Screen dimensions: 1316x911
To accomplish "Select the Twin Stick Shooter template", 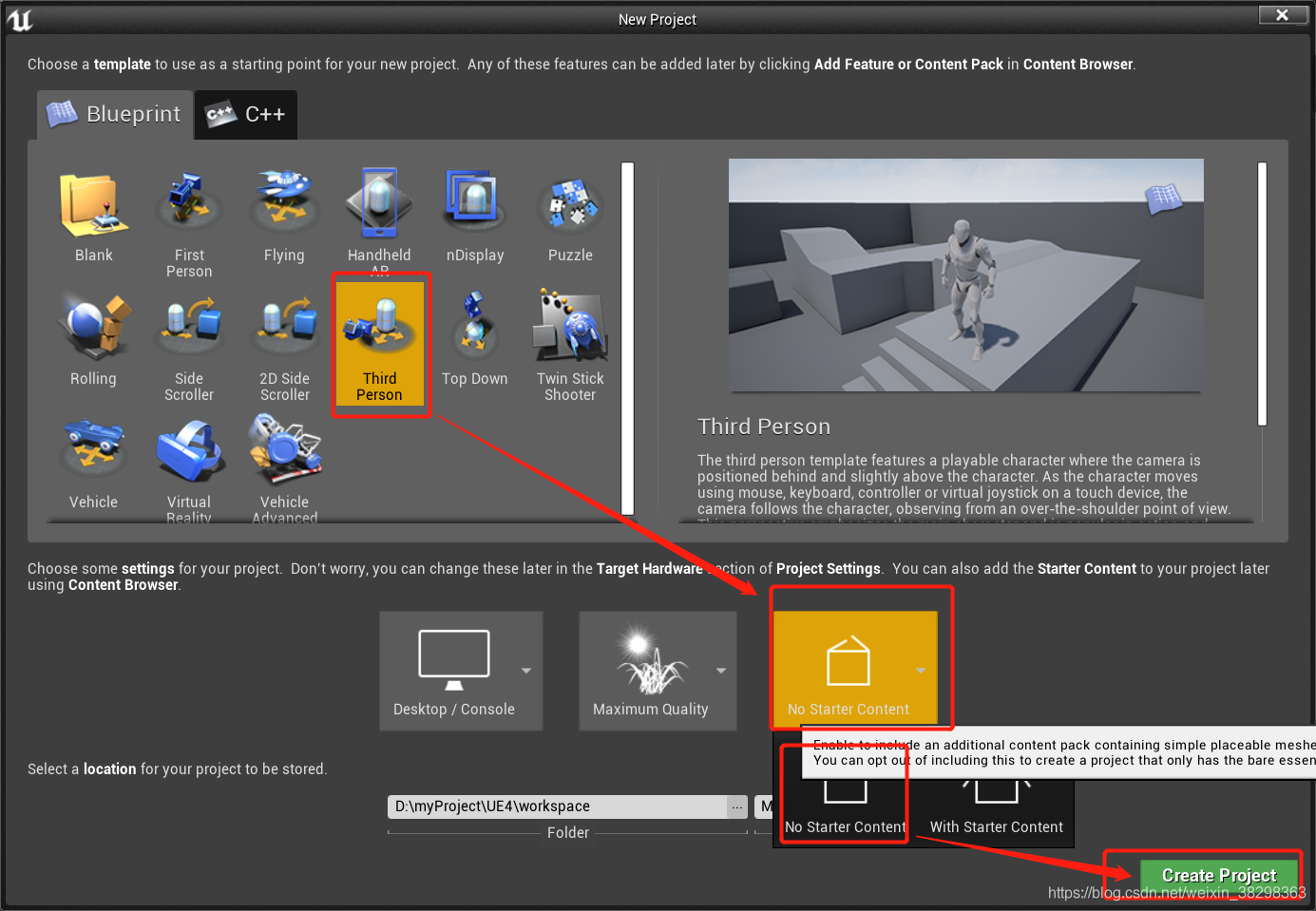I will tap(570, 347).
